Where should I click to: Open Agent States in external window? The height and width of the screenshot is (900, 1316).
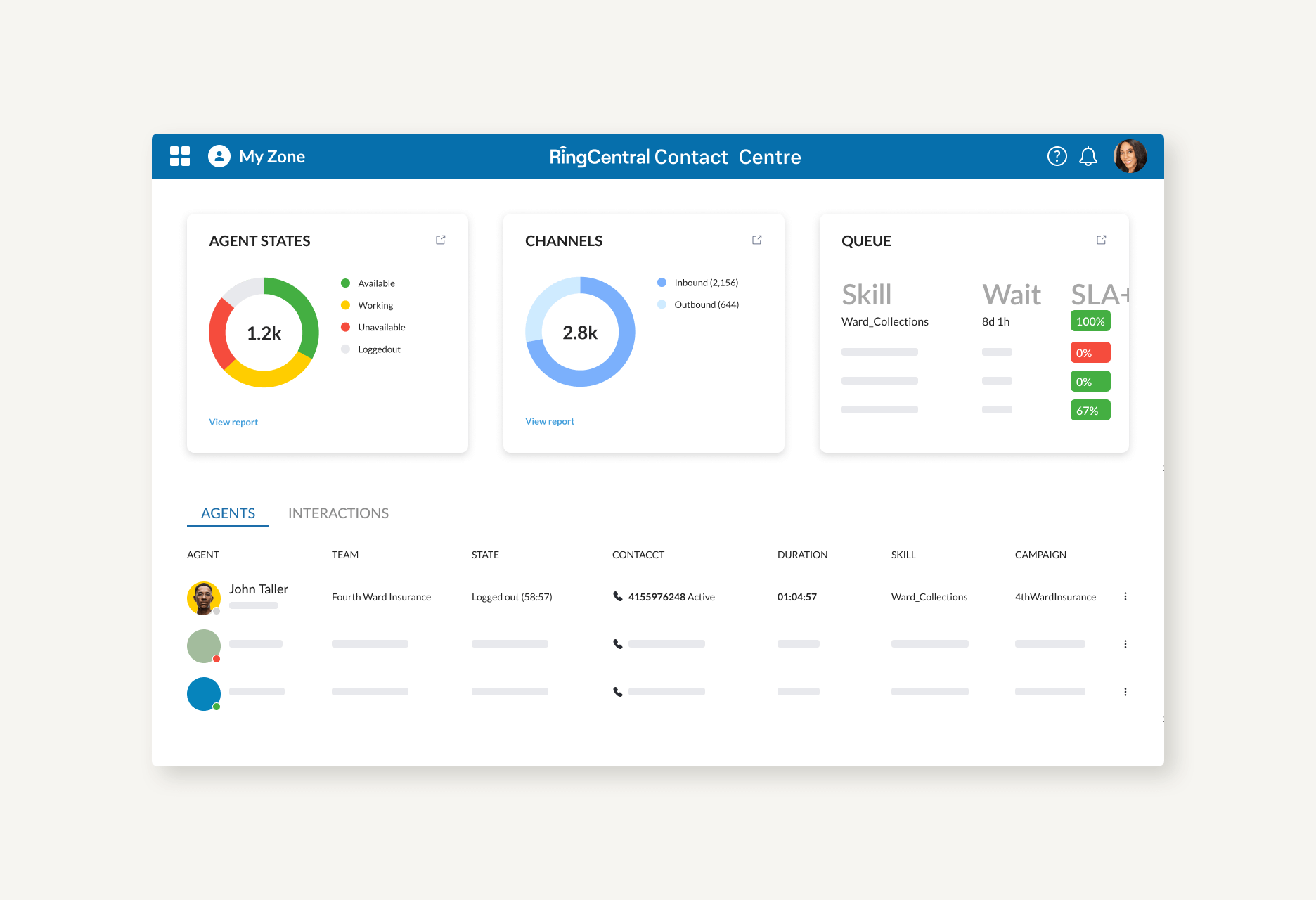pos(440,240)
